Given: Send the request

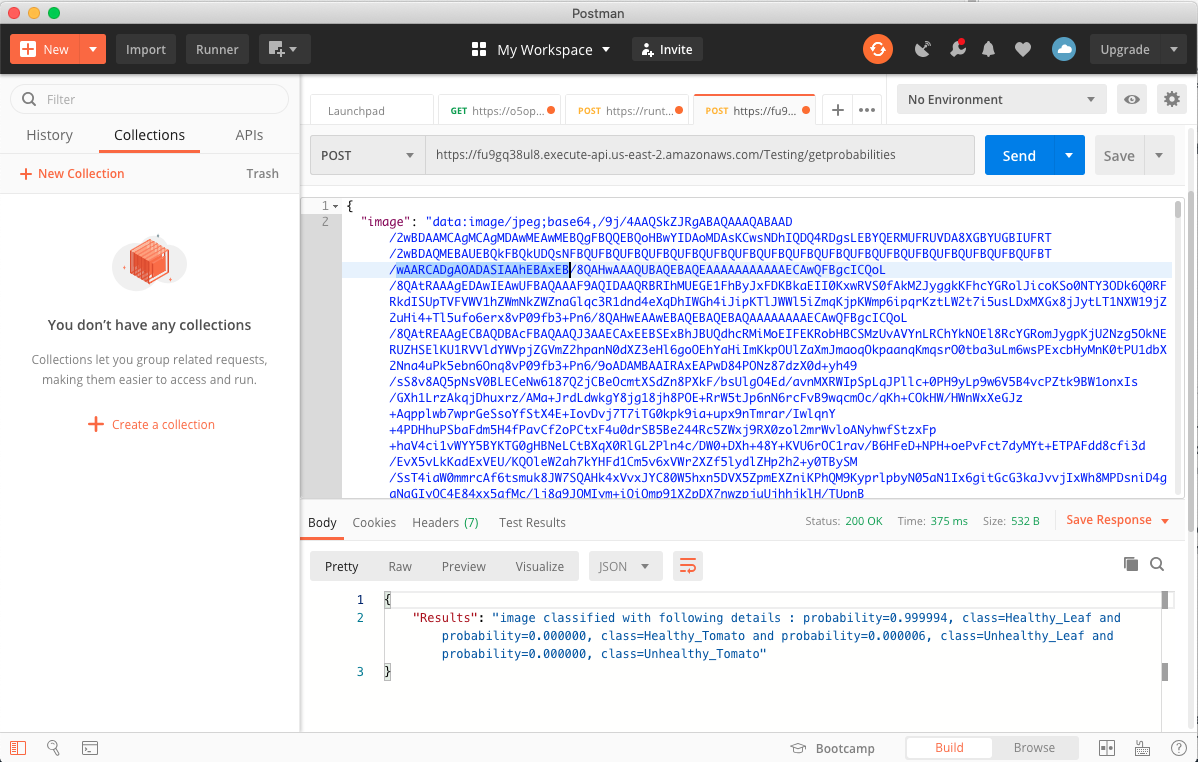Looking at the screenshot, I should point(1019,155).
